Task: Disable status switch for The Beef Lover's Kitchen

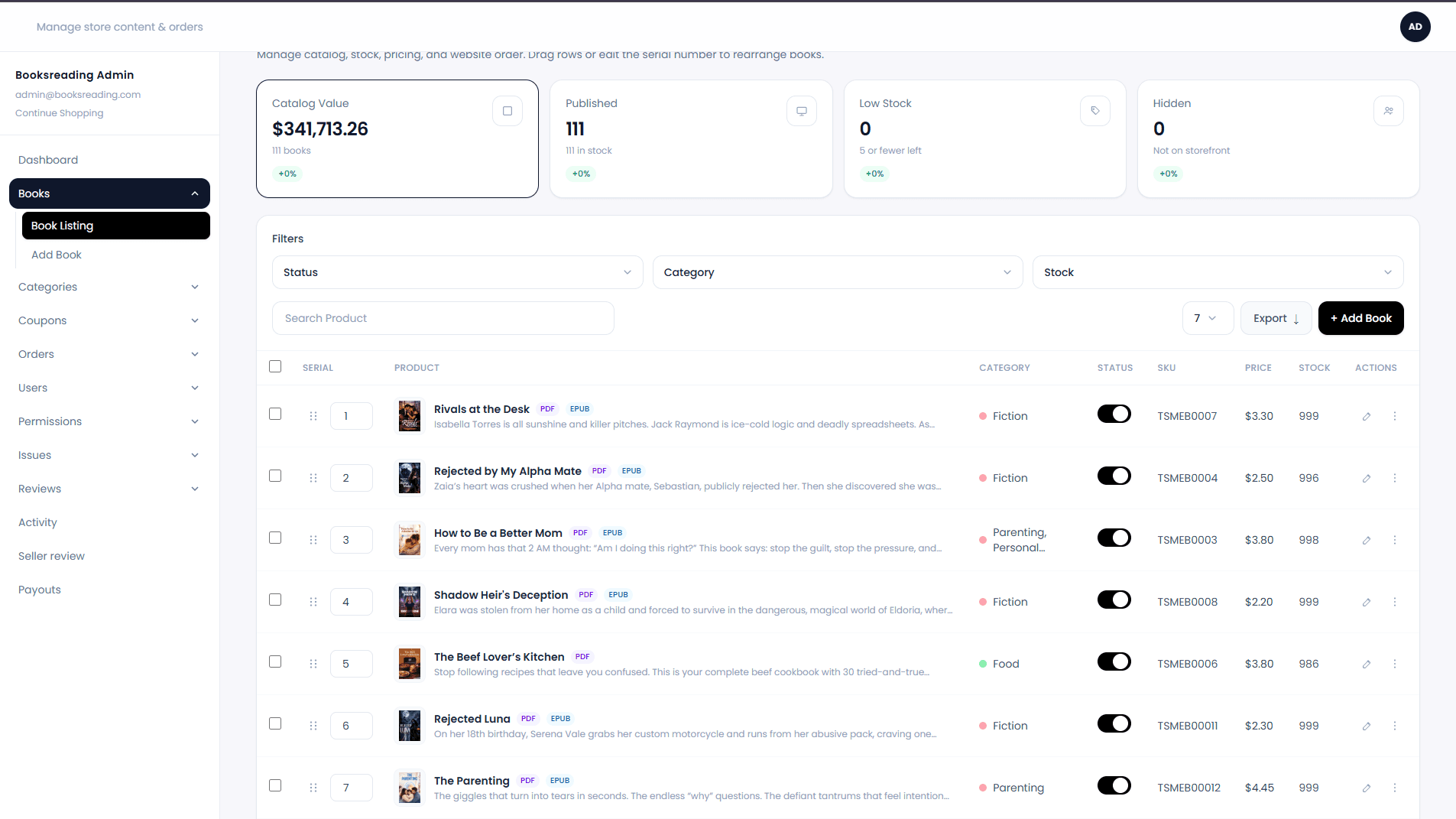Action: [x=1114, y=661]
